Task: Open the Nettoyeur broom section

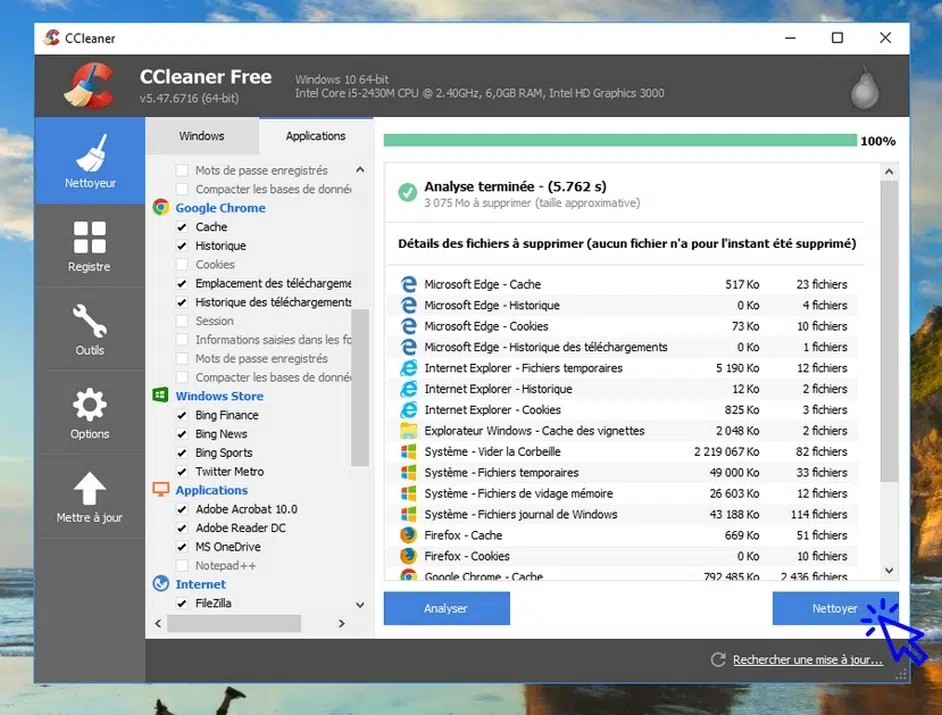Action: click(90, 160)
